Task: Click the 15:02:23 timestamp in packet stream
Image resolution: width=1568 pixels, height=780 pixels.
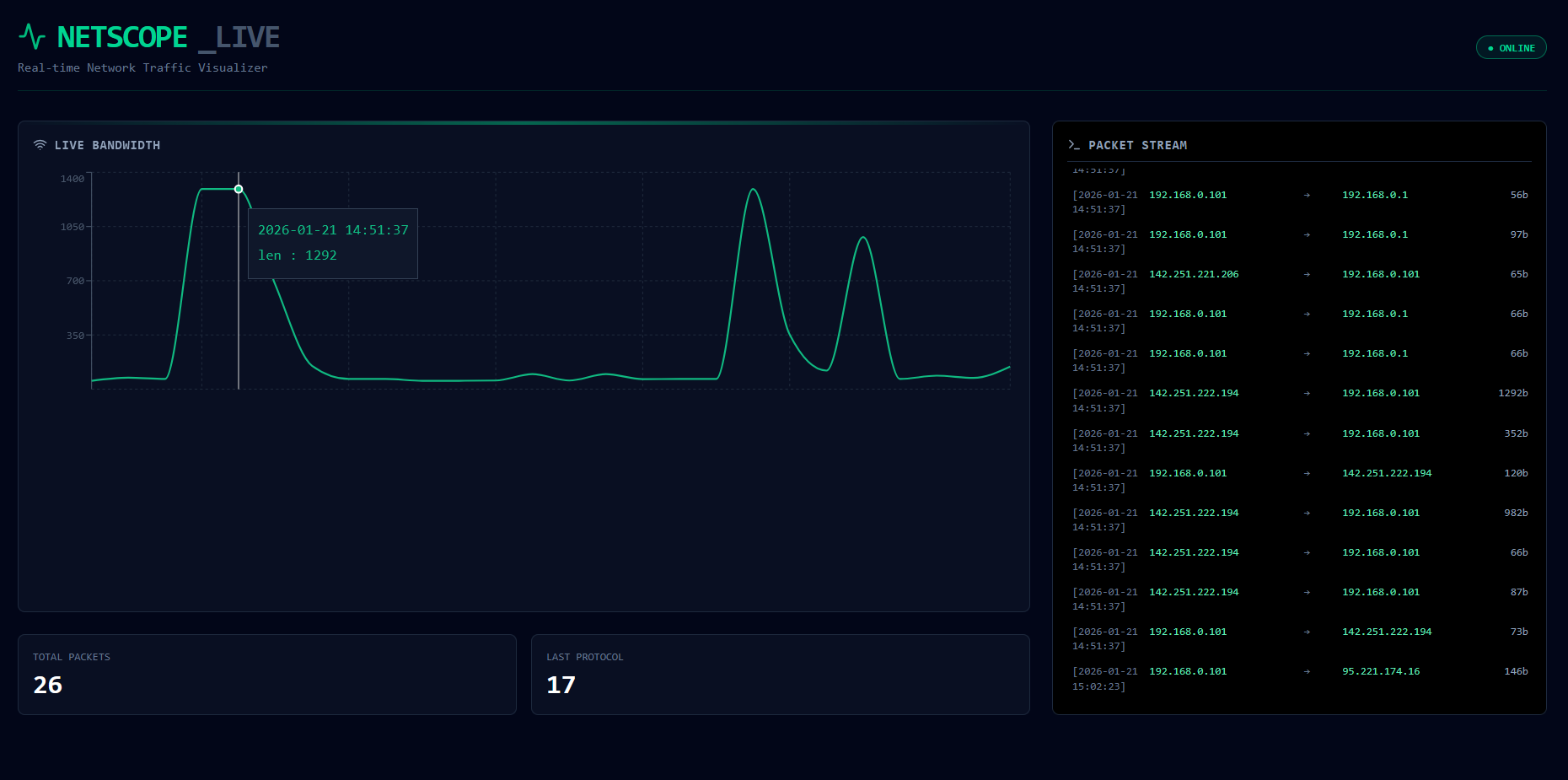Action: pyautogui.click(x=1098, y=686)
